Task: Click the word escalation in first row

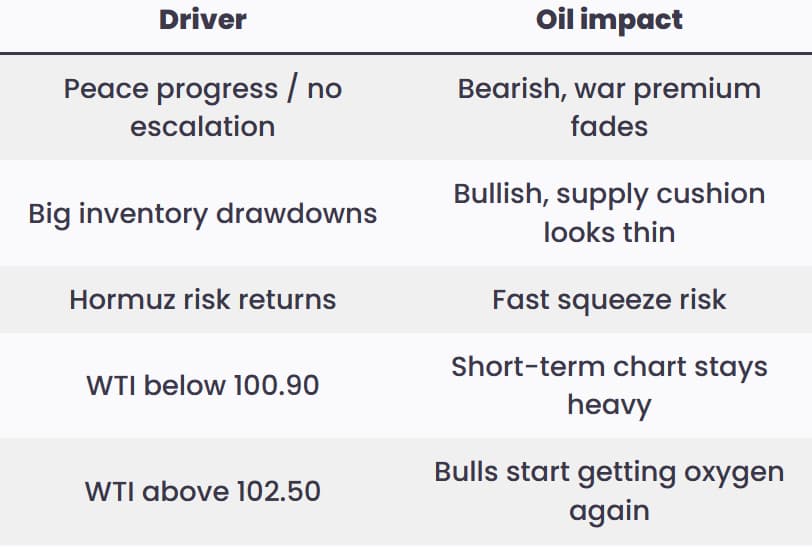Action: tap(202, 127)
